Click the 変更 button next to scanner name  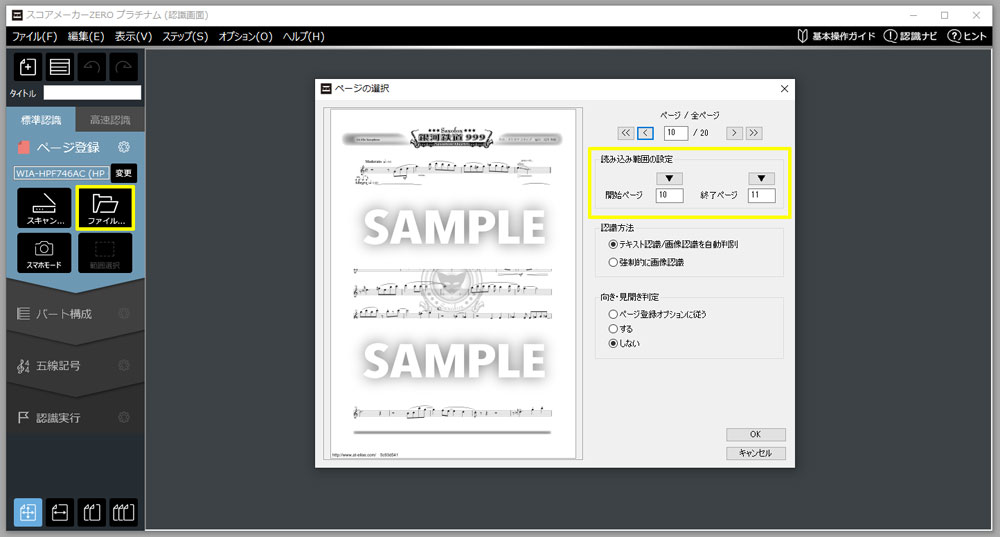(x=124, y=173)
